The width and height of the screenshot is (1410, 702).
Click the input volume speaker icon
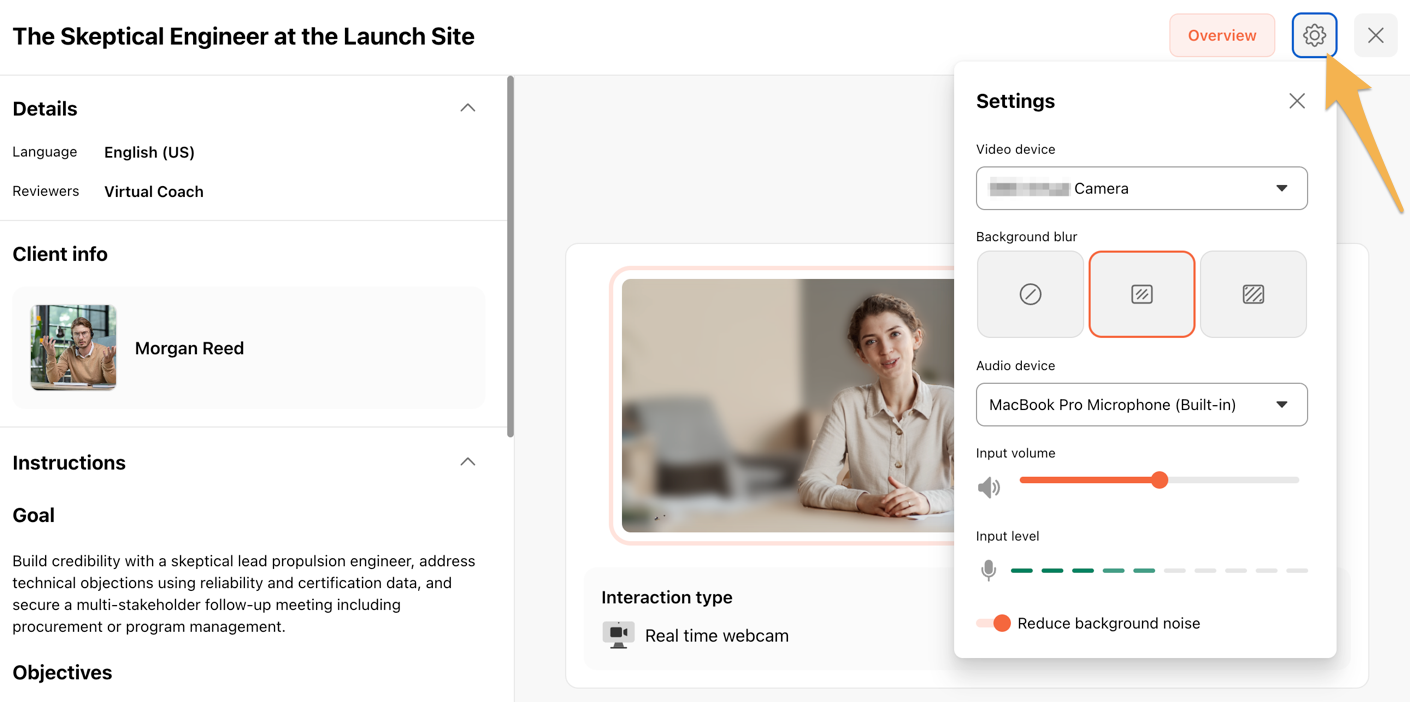pos(989,487)
